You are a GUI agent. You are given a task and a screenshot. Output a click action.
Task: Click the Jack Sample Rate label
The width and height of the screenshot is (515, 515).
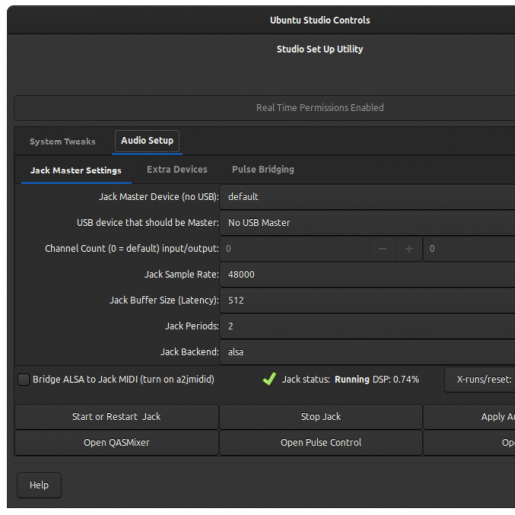click(x=182, y=275)
